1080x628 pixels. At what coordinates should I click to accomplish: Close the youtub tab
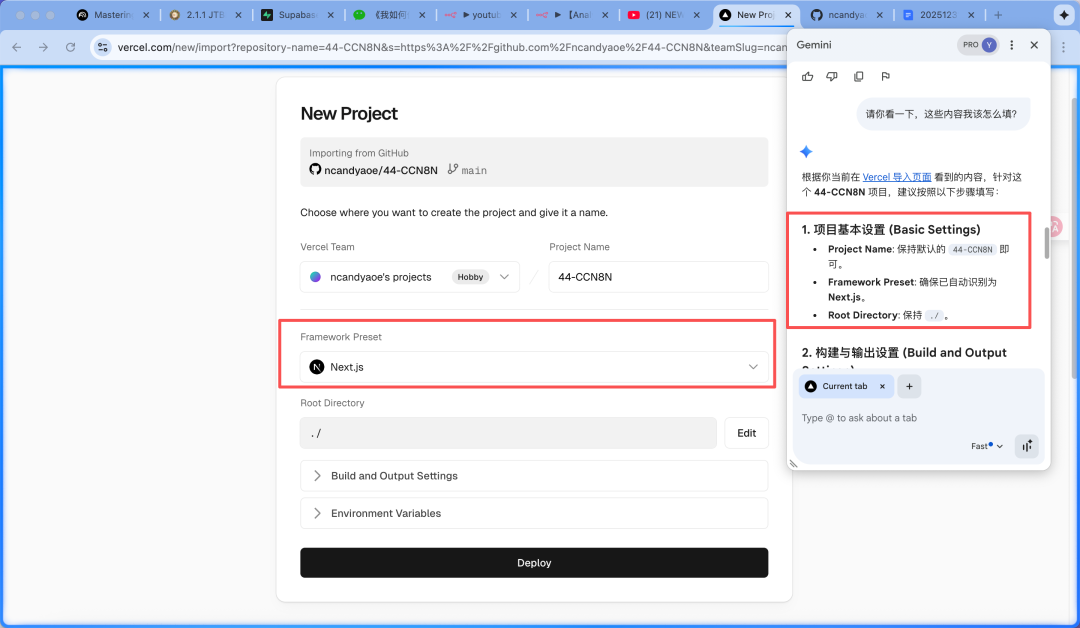click(x=514, y=14)
